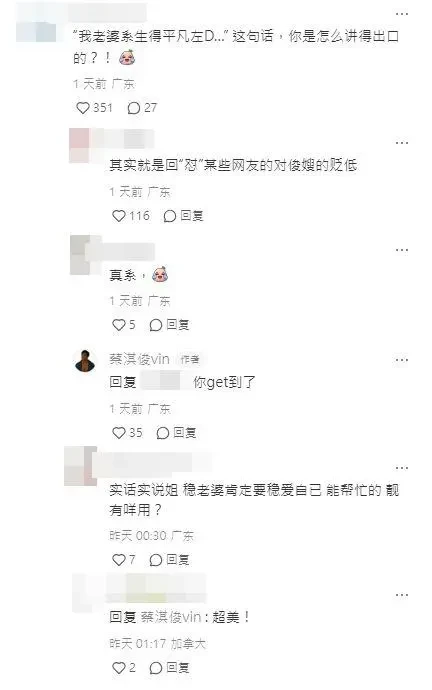Open more options for 蔡淇俊vin's reply
The width and height of the screenshot is (432, 690).
click(x=402, y=360)
